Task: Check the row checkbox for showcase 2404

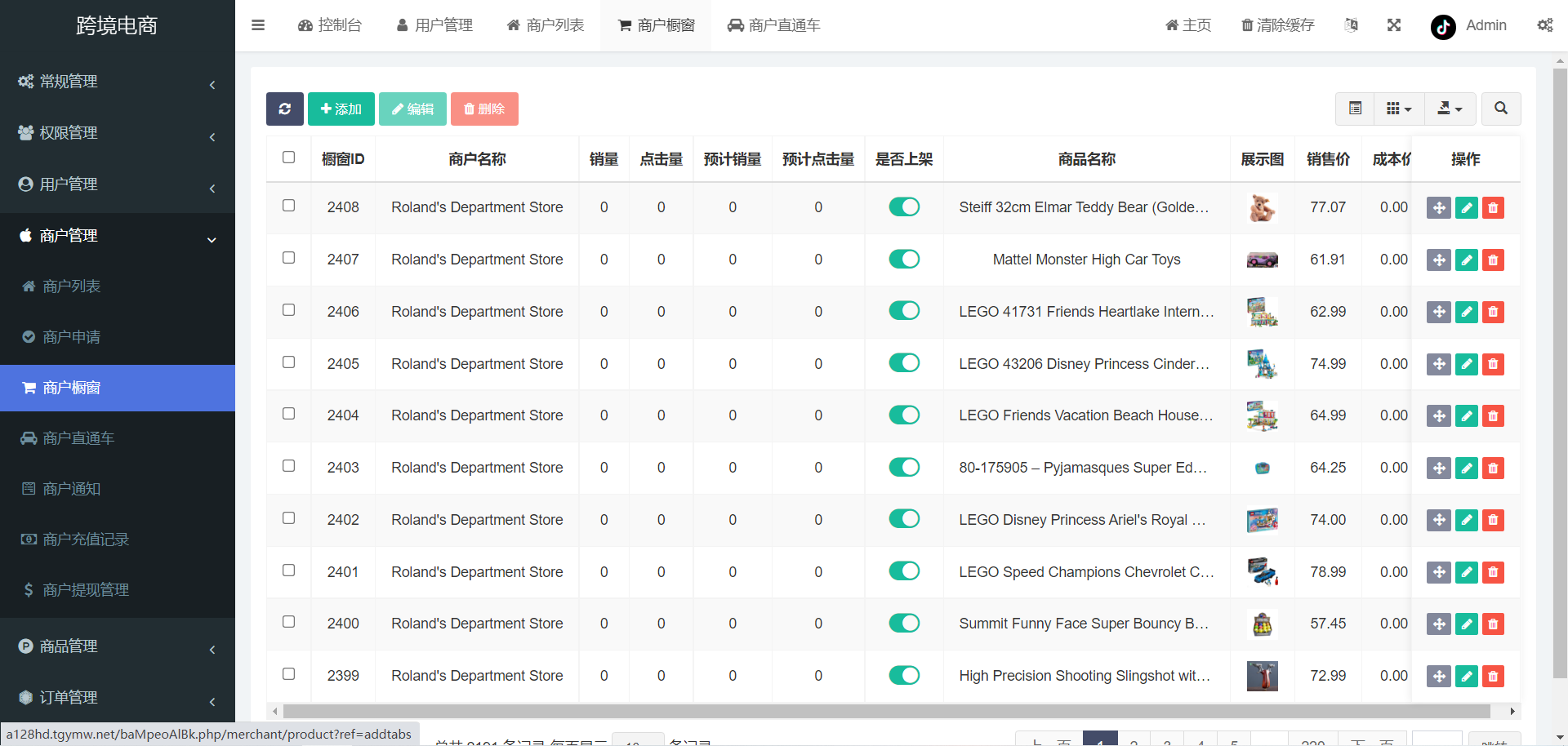Action: pos(288,414)
